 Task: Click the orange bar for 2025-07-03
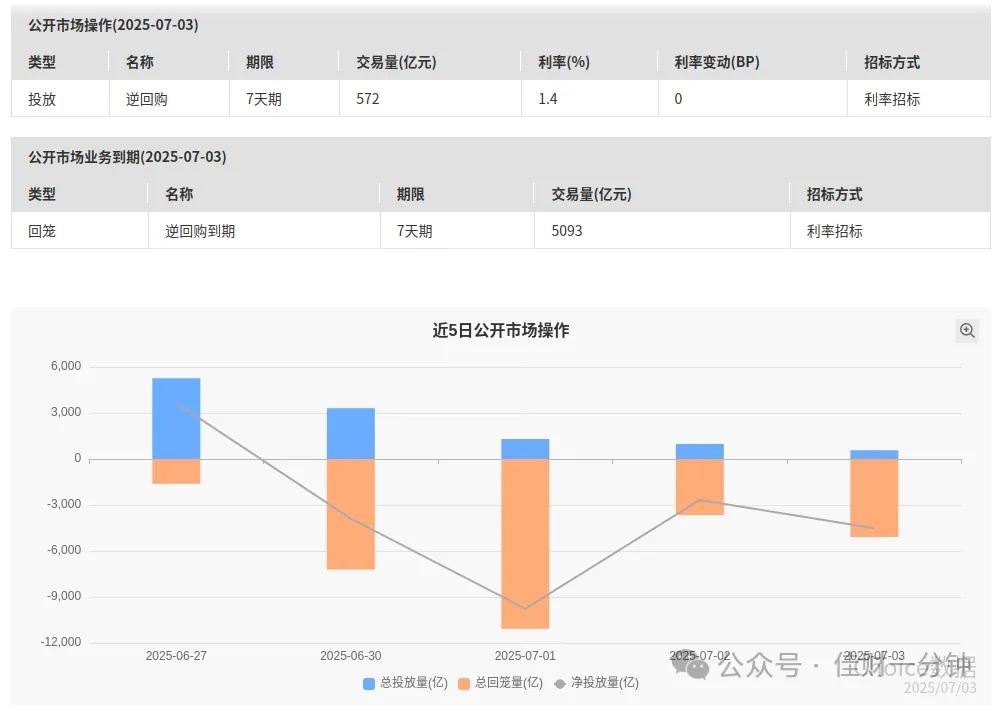click(x=874, y=498)
